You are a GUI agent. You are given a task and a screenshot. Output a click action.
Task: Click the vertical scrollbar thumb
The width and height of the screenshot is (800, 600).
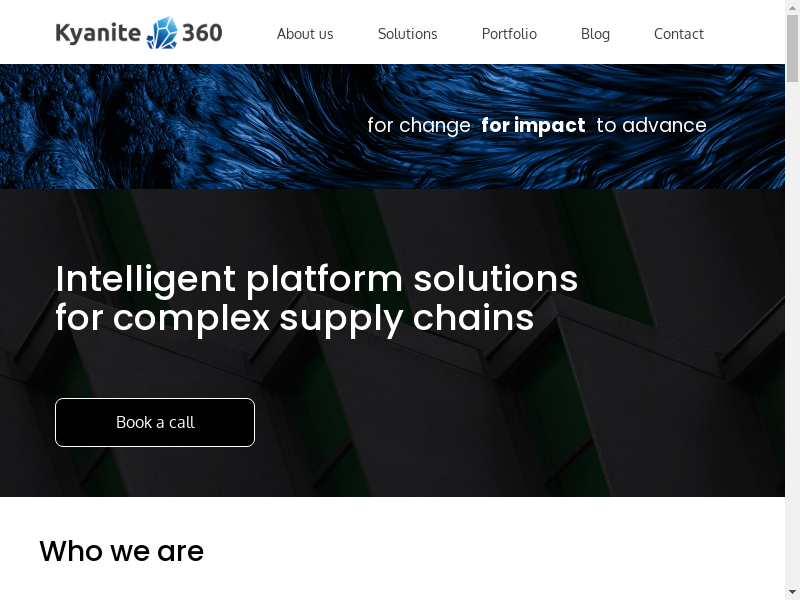(792, 48)
